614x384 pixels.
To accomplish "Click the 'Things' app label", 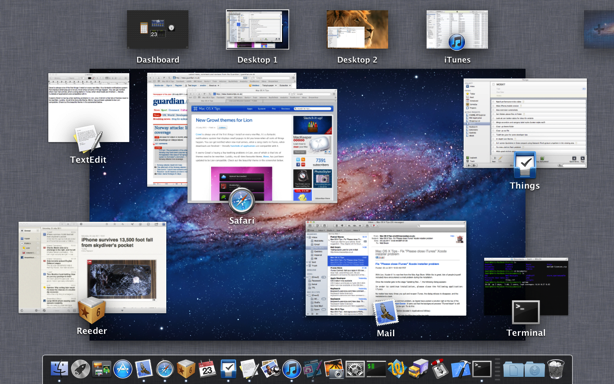I will tap(525, 186).
